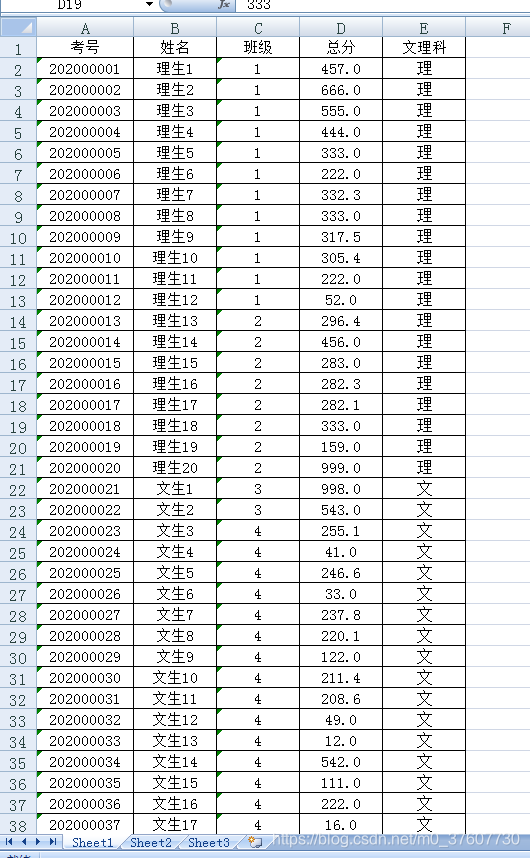
Task: Click the name cell 文生1
Action: [175, 489]
